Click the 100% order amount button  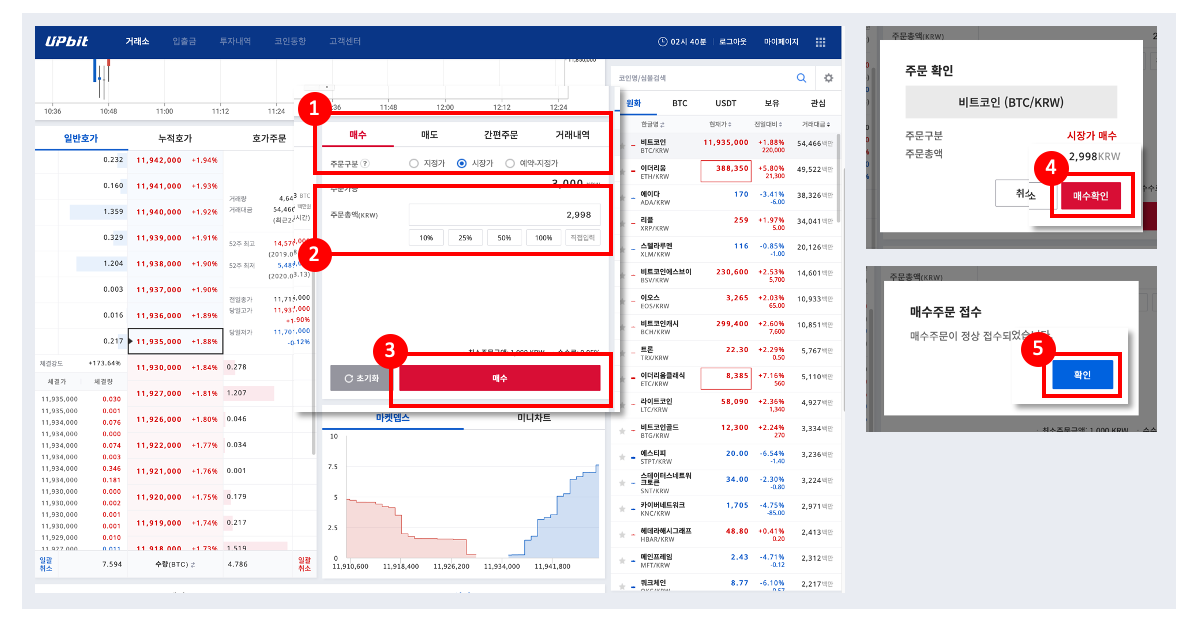coord(543,238)
